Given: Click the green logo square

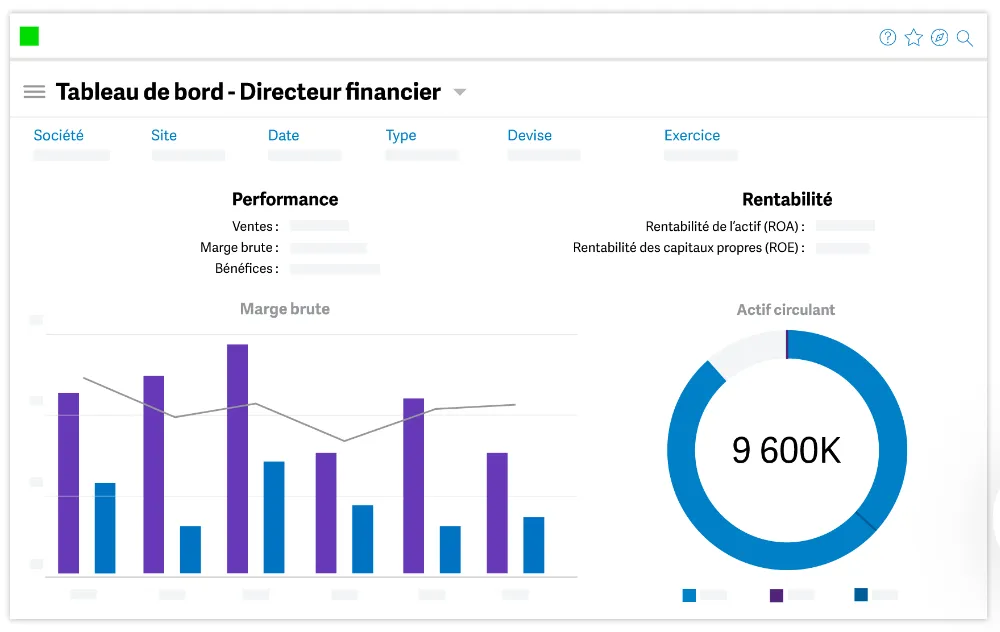Looking at the screenshot, I should point(29,36).
